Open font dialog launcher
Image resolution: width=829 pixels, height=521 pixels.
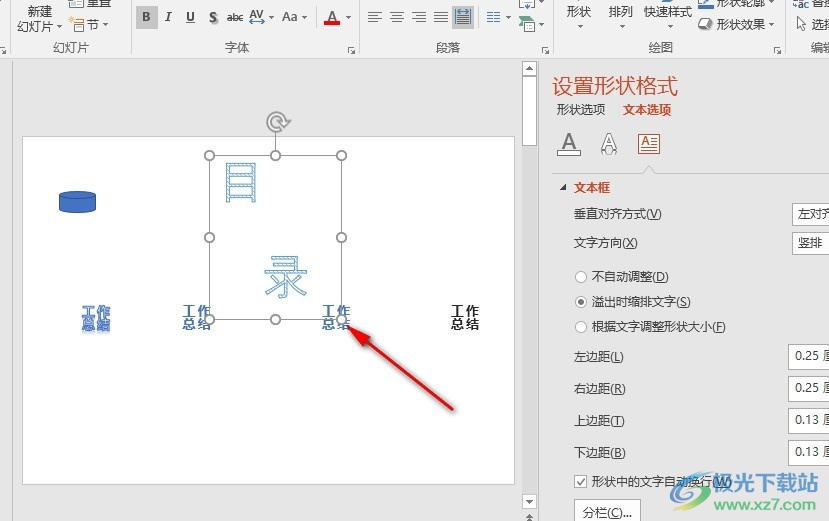(351, 50)
